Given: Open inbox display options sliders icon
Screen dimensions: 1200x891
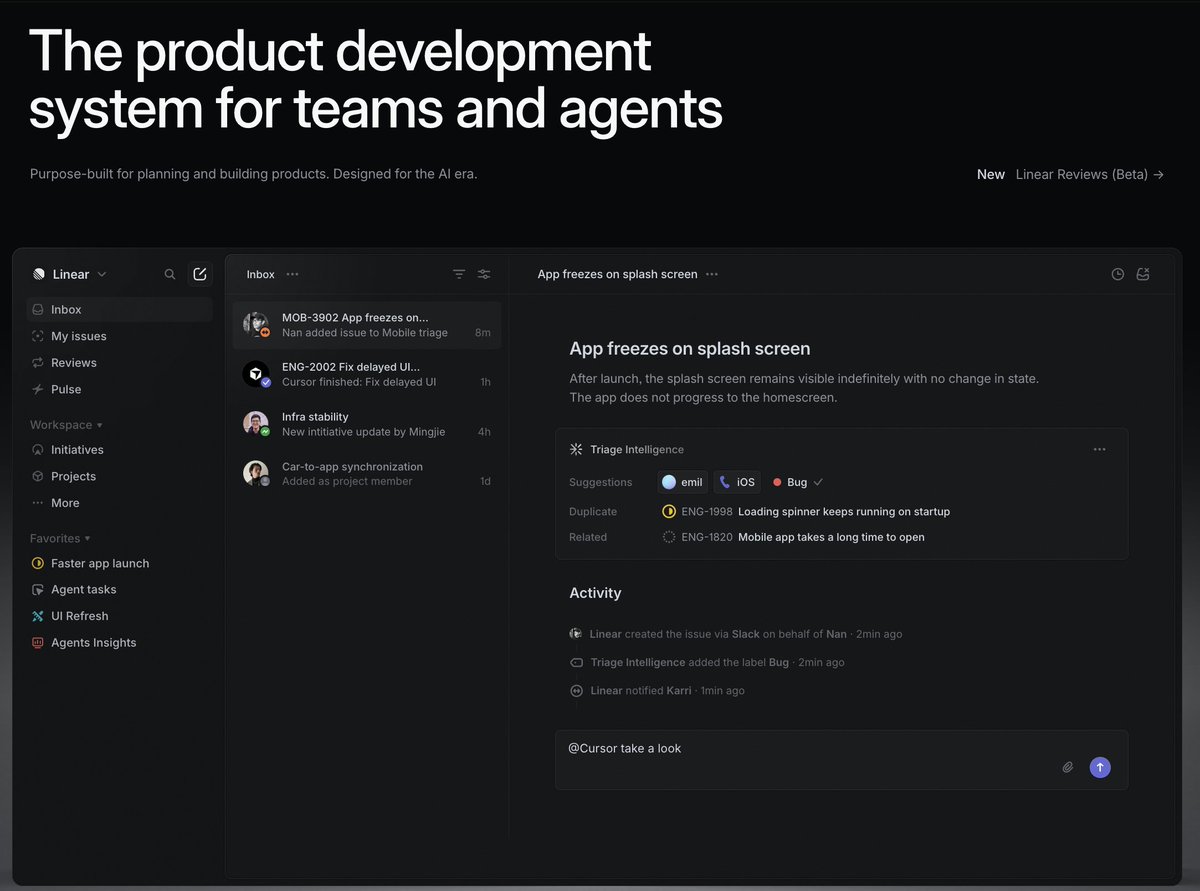Looking at the screenshot, I should [484, 274].
